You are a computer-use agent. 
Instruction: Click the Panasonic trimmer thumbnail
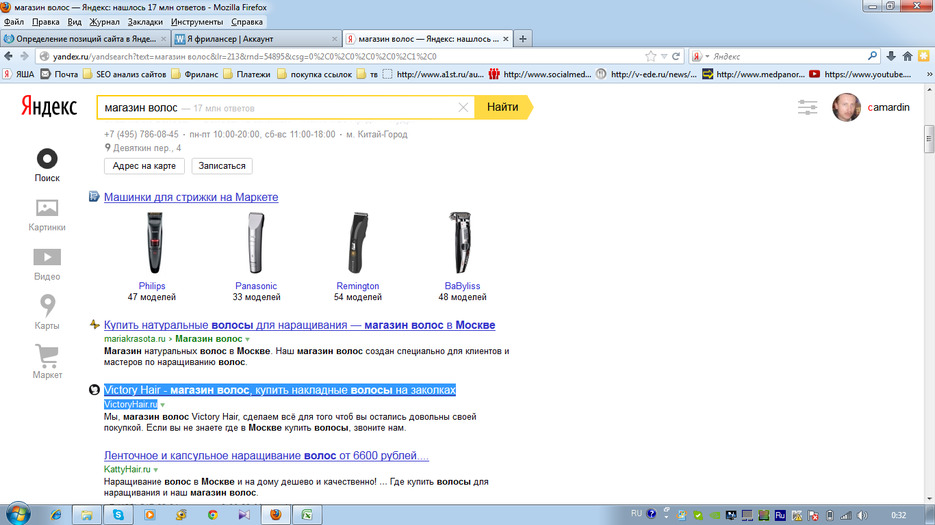[x=256, y=243]
